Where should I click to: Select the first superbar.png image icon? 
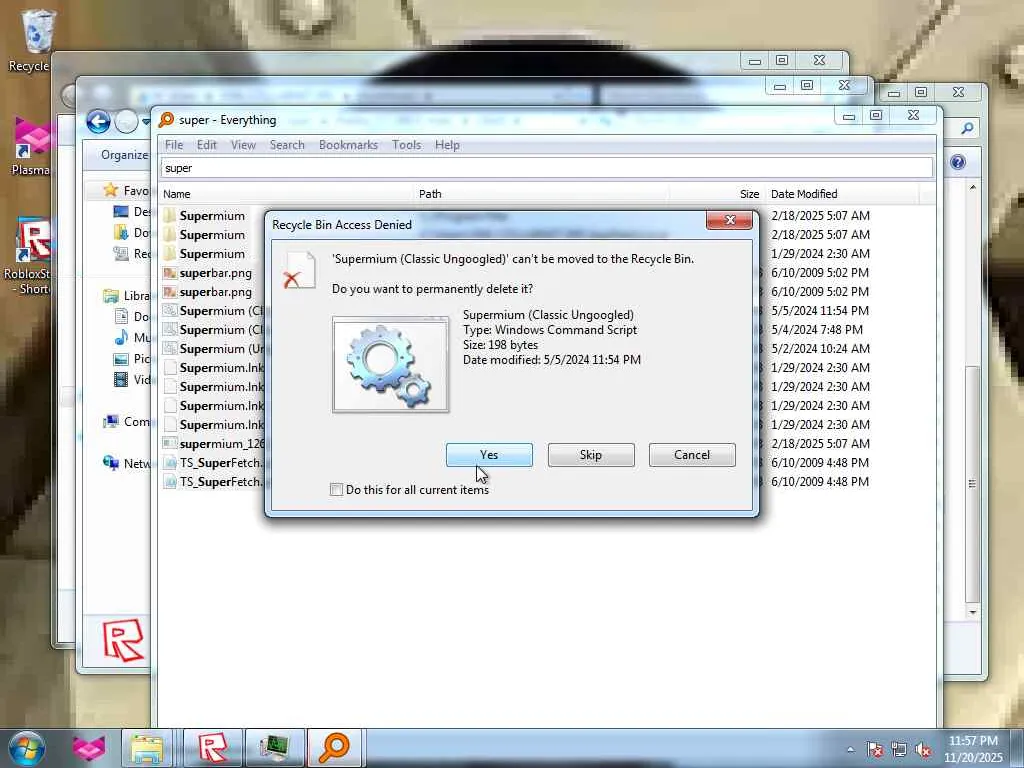(170, 273)
